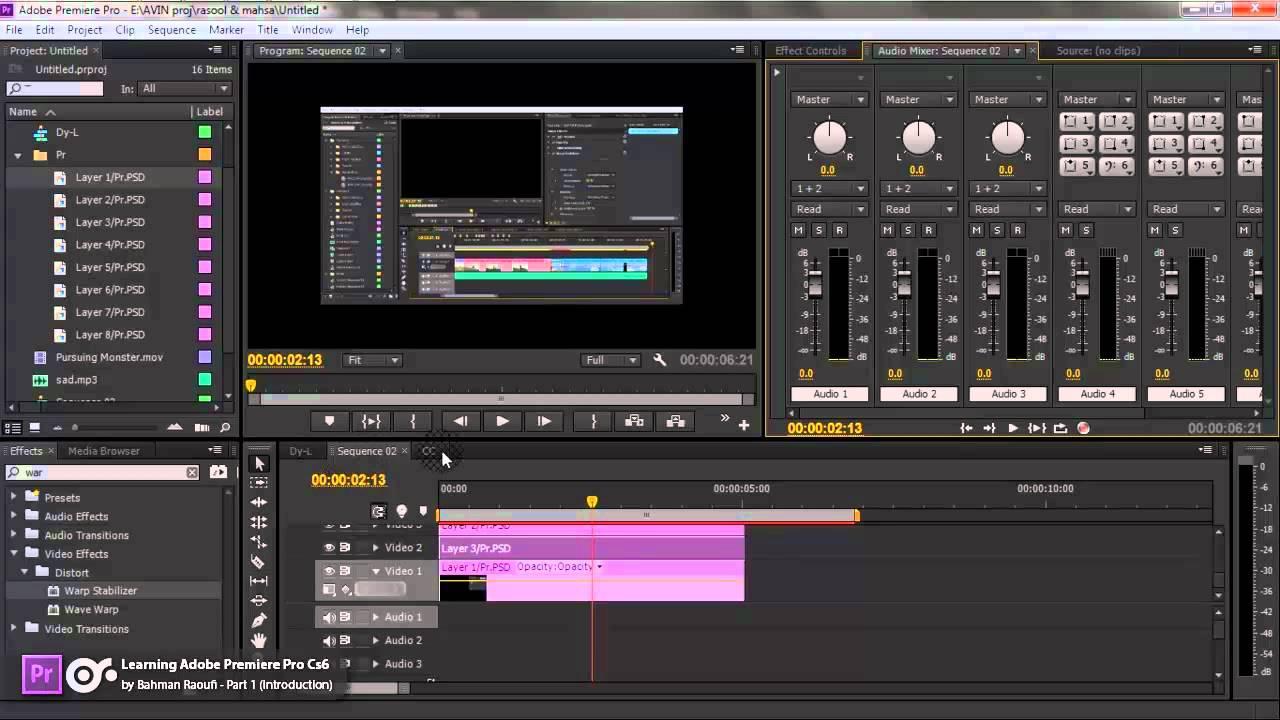
Task: Switch to the Effect Controls tab
Action: pos(810,50)
